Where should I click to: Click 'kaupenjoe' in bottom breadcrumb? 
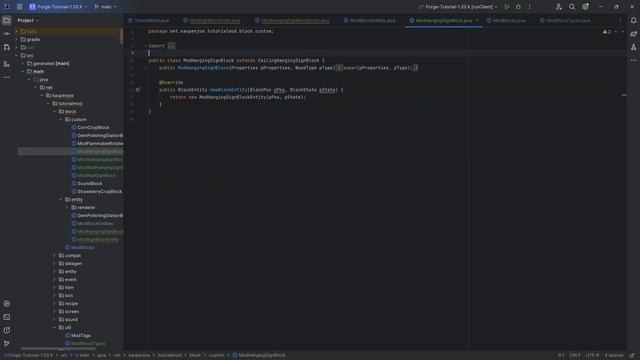[139, 356]
